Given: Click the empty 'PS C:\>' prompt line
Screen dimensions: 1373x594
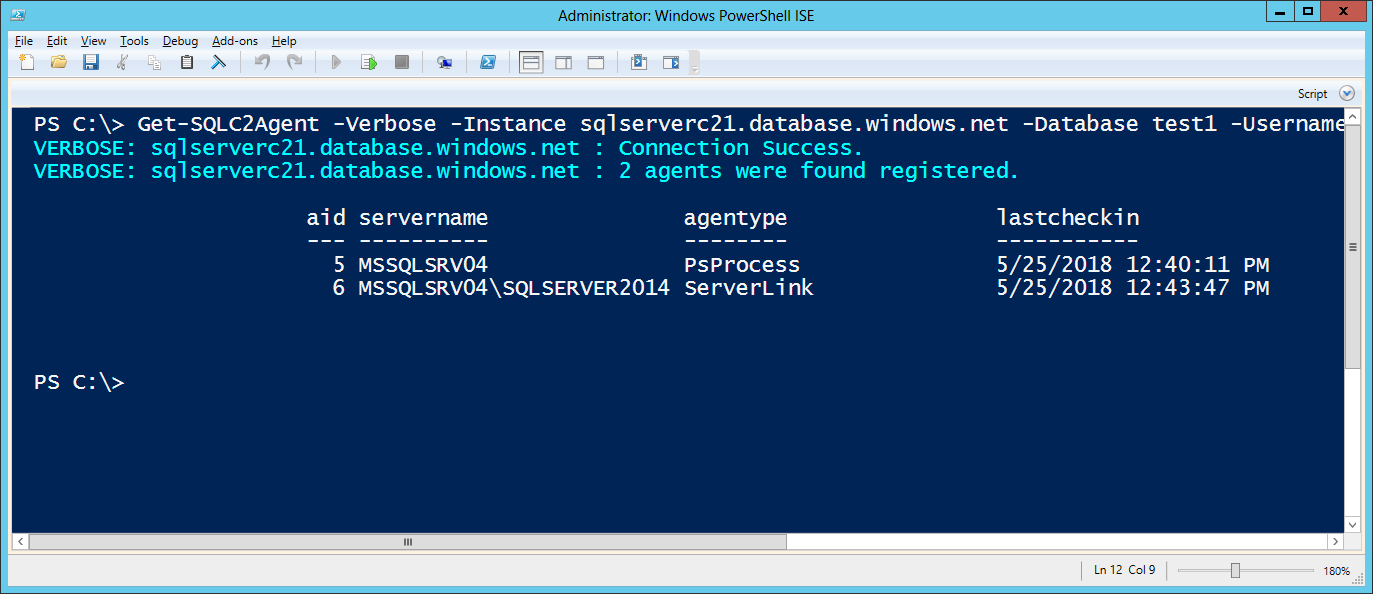Looking at the screenshot, I should 79,382.
